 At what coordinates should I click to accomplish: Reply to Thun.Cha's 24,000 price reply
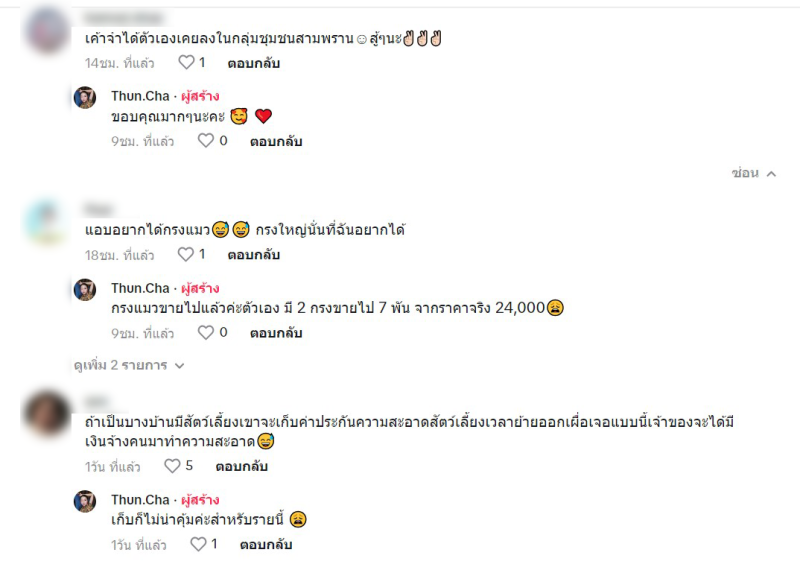[276, 333]
